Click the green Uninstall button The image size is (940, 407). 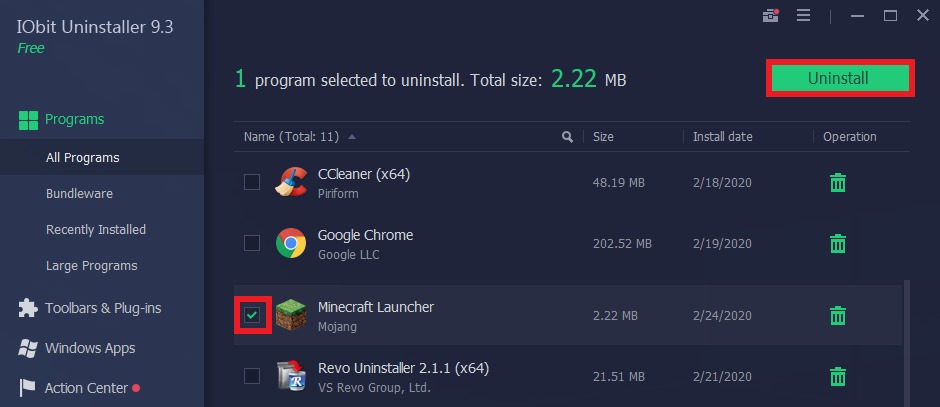tap(839, 78)
